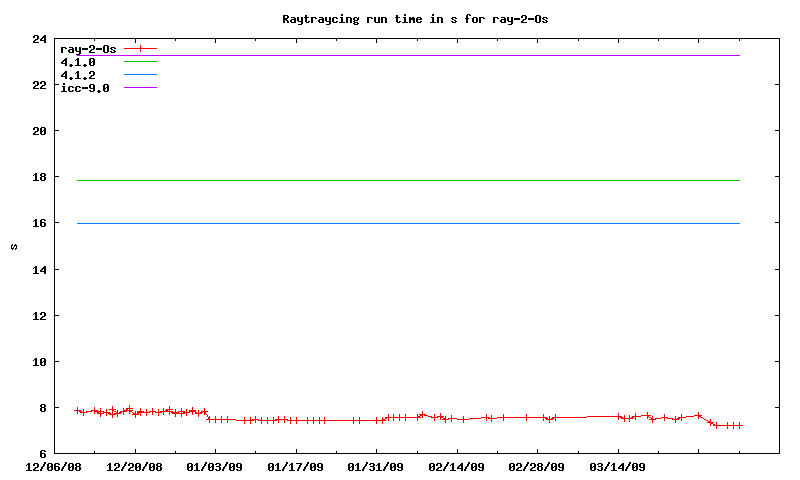Click the red ray-2-Os legend line sample
The width and height of the screenshot is (800, 480).
point(140,49)
